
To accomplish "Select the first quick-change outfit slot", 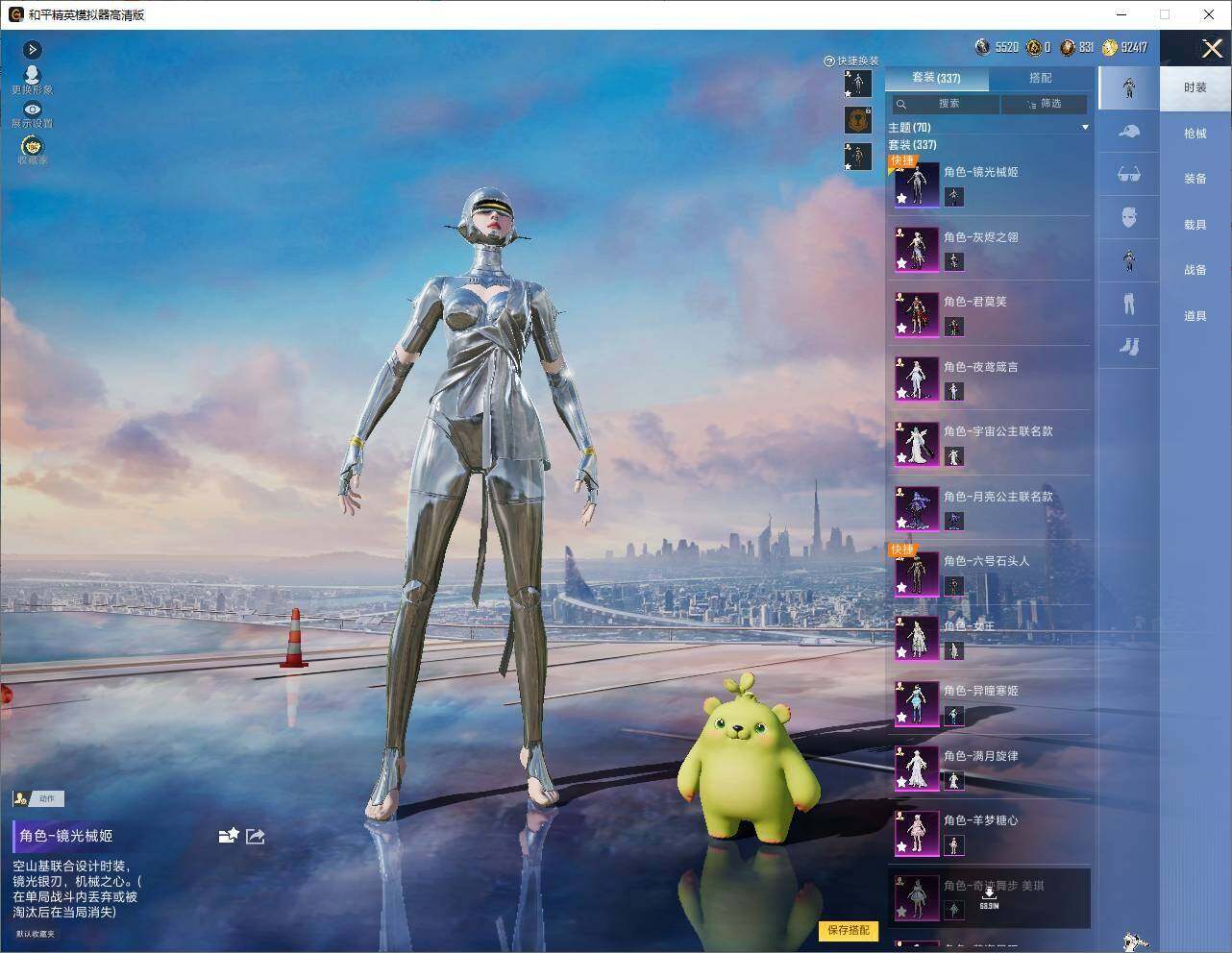I will coord(857,84).
